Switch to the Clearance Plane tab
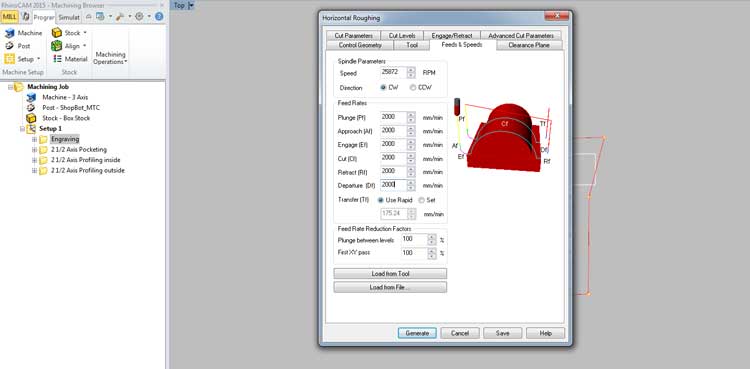Screen dimensions: 750x369 529,45
